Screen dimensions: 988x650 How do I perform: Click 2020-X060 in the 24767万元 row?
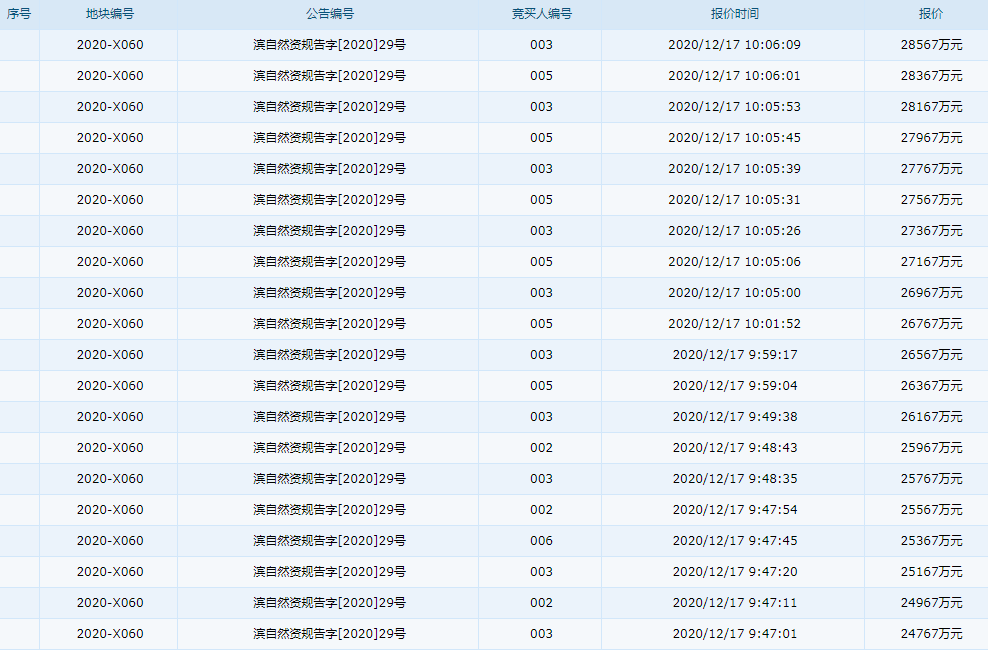110,634
